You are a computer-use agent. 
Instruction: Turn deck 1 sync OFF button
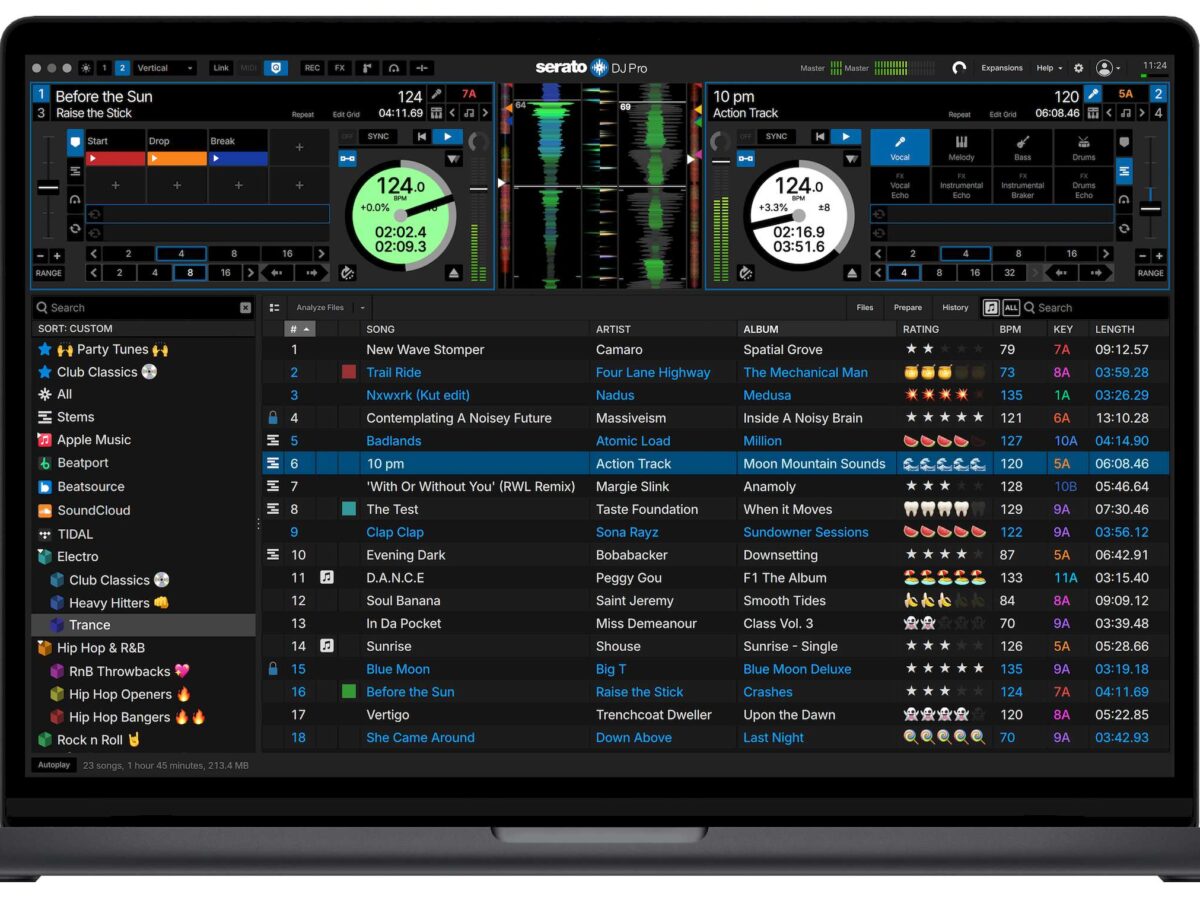pyautogui.click(x=348, y=136)
